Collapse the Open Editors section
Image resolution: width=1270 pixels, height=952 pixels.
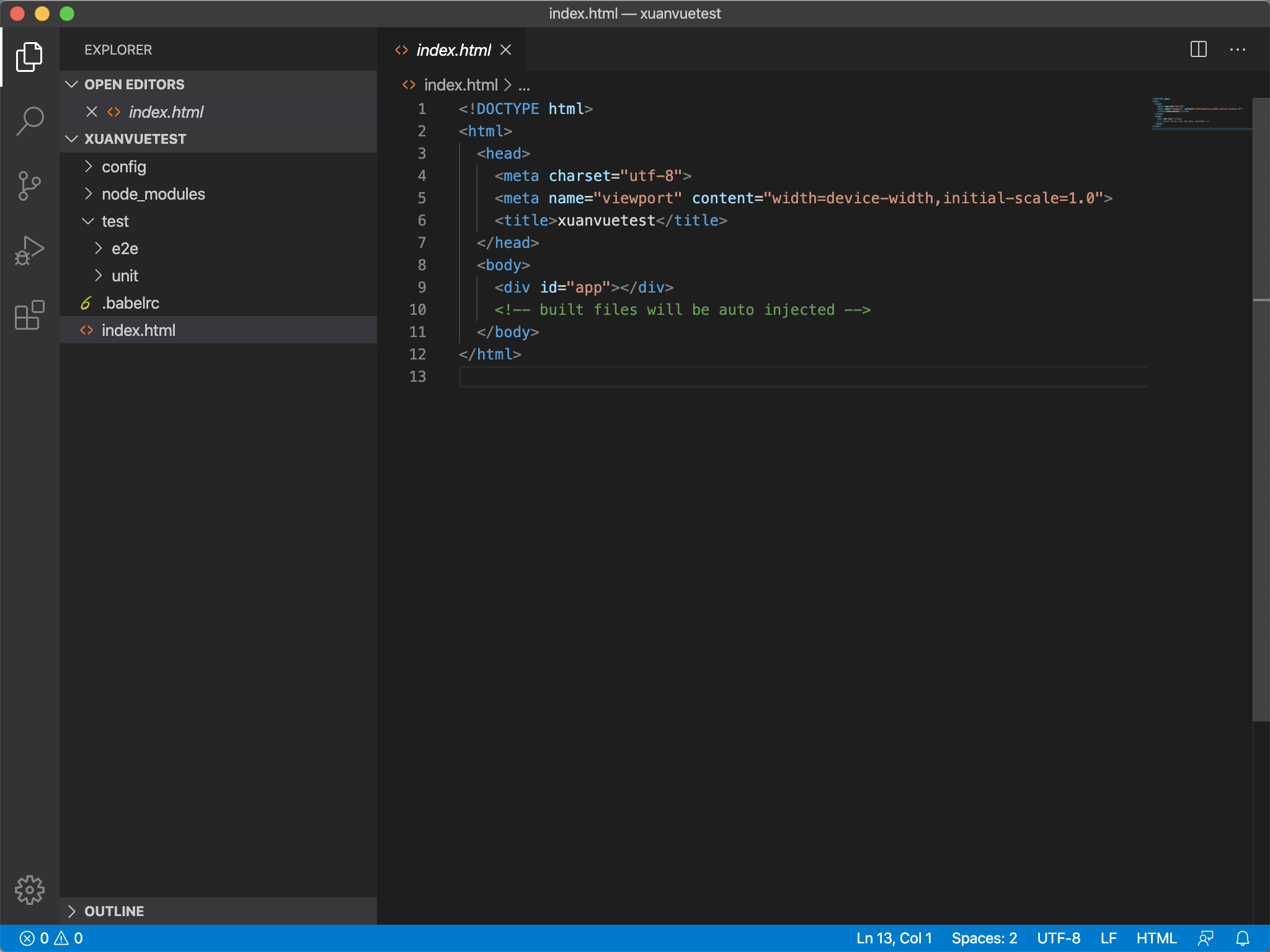pos(134,84)
